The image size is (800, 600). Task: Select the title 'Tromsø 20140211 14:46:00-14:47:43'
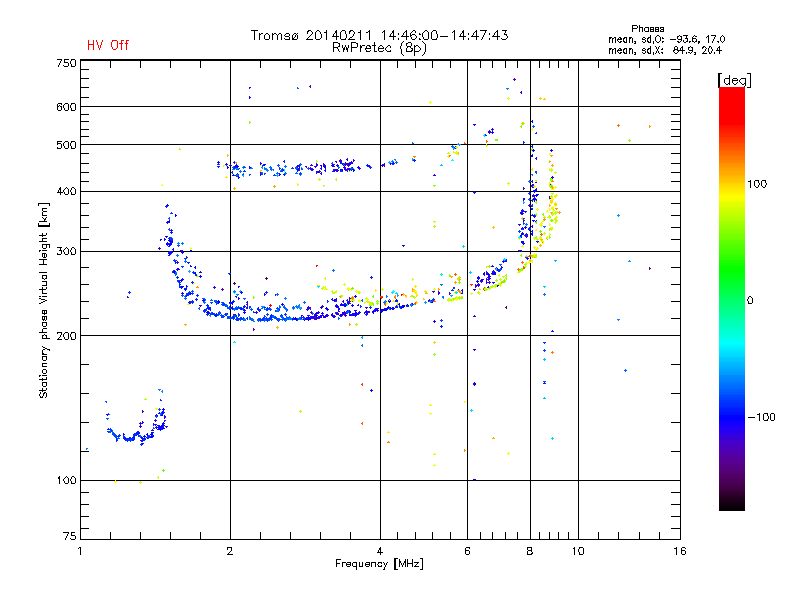tap(379, 35)
